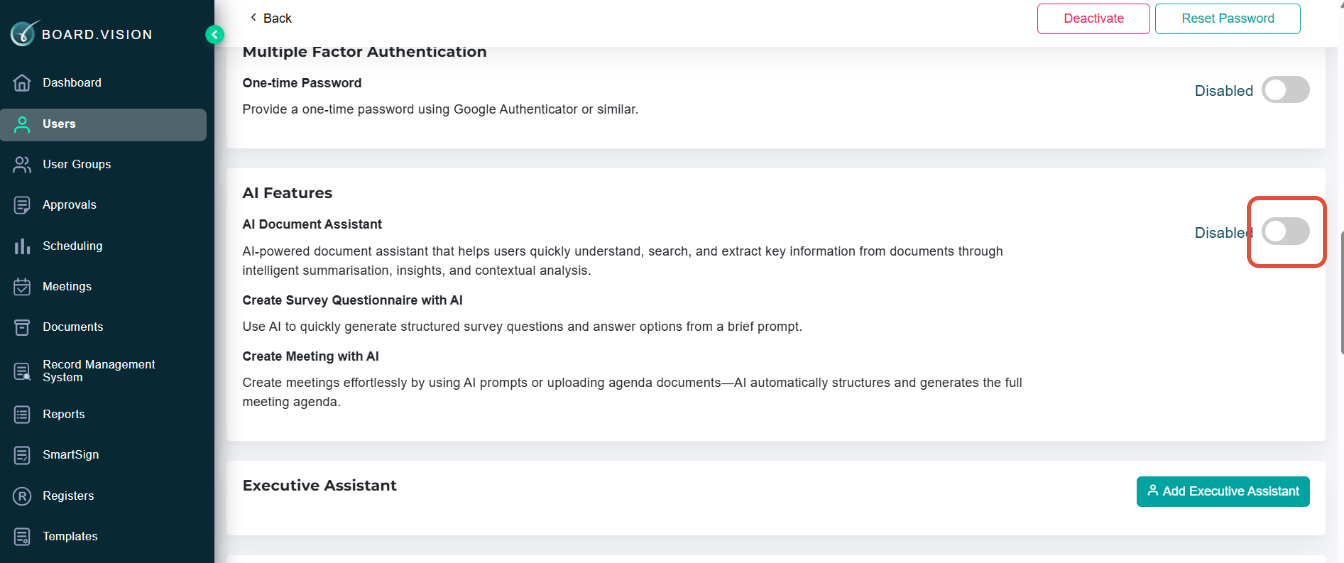Screen dimensions: 1344x563
Task: Open the Documents archive icon
Action: 22,327
